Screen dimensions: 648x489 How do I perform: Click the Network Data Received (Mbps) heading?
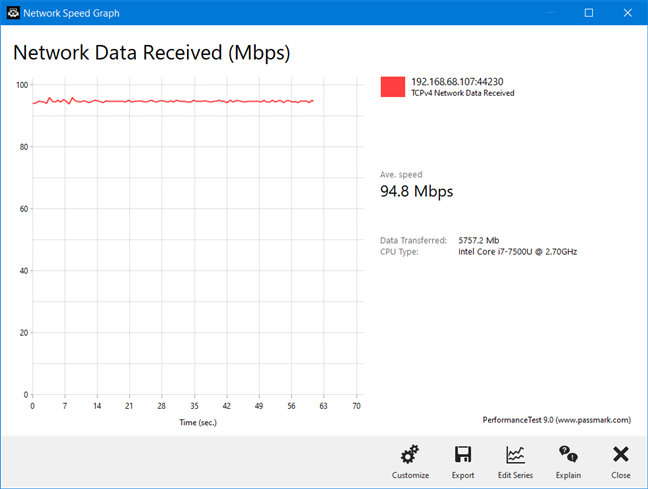coord(152,53)
